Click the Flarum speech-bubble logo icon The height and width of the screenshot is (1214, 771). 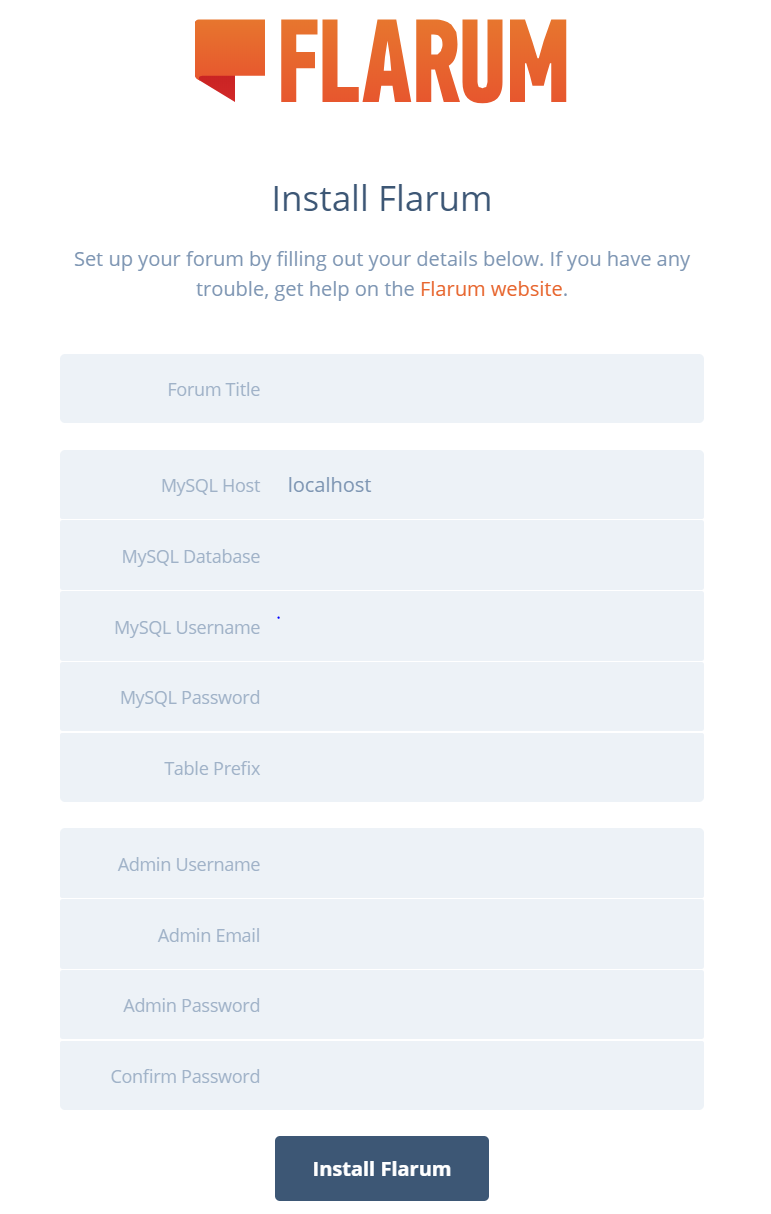(x=230, y=58)
